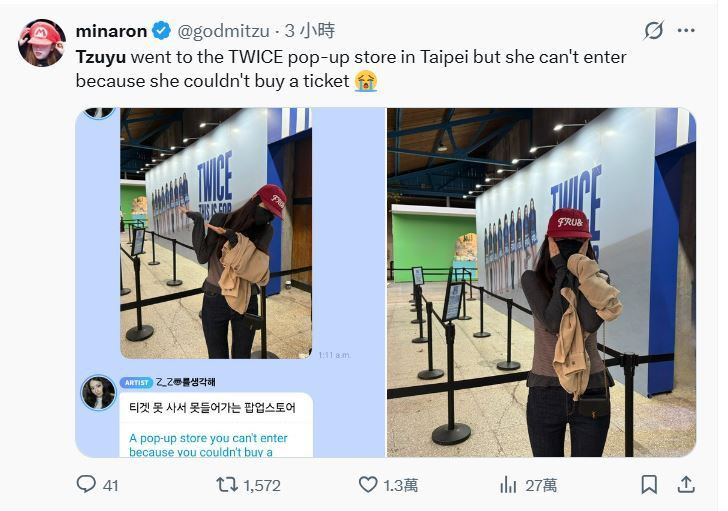Bookmark this tweet
The image size is (728, 511).
pos(649,485)
